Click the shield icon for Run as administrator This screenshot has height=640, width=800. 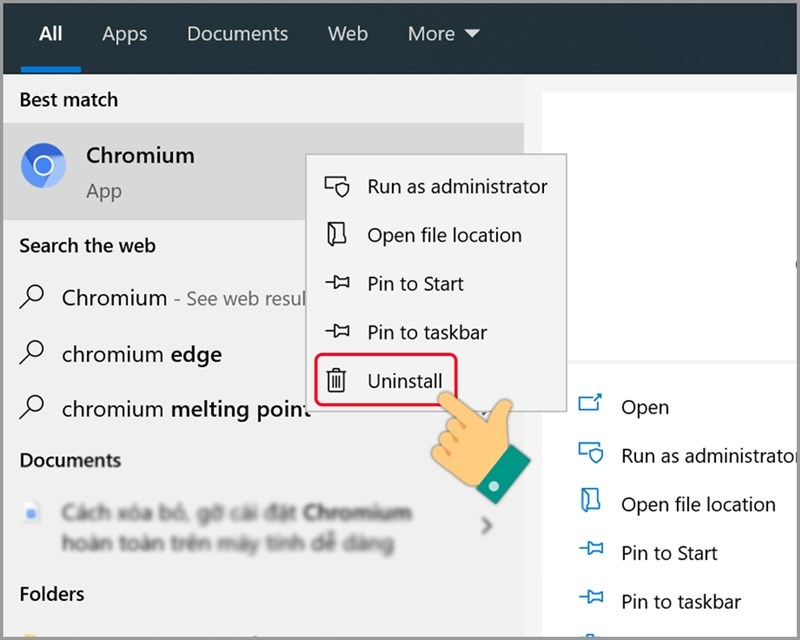335,186
